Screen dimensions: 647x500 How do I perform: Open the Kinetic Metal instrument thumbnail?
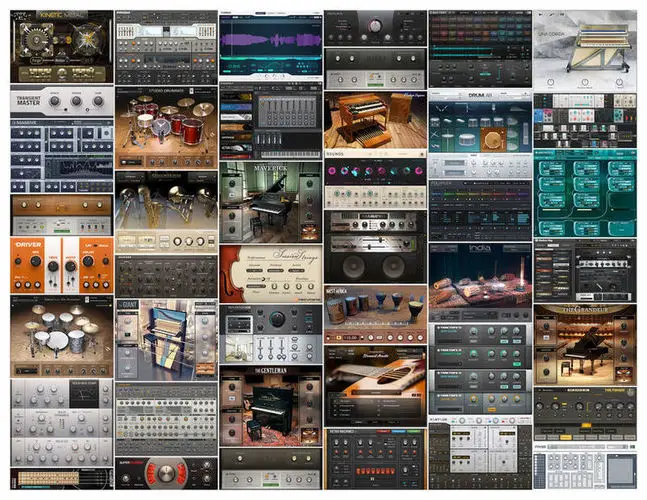pyautogui.click(x=61, y=47)
